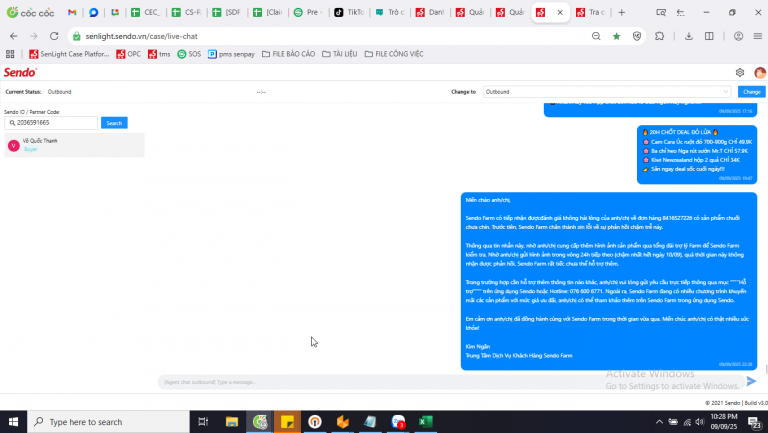Expand the FILE CÔNG VIỆC bookmark folder
Viewport: 768px width, 433px height.
tap(394, 54)
